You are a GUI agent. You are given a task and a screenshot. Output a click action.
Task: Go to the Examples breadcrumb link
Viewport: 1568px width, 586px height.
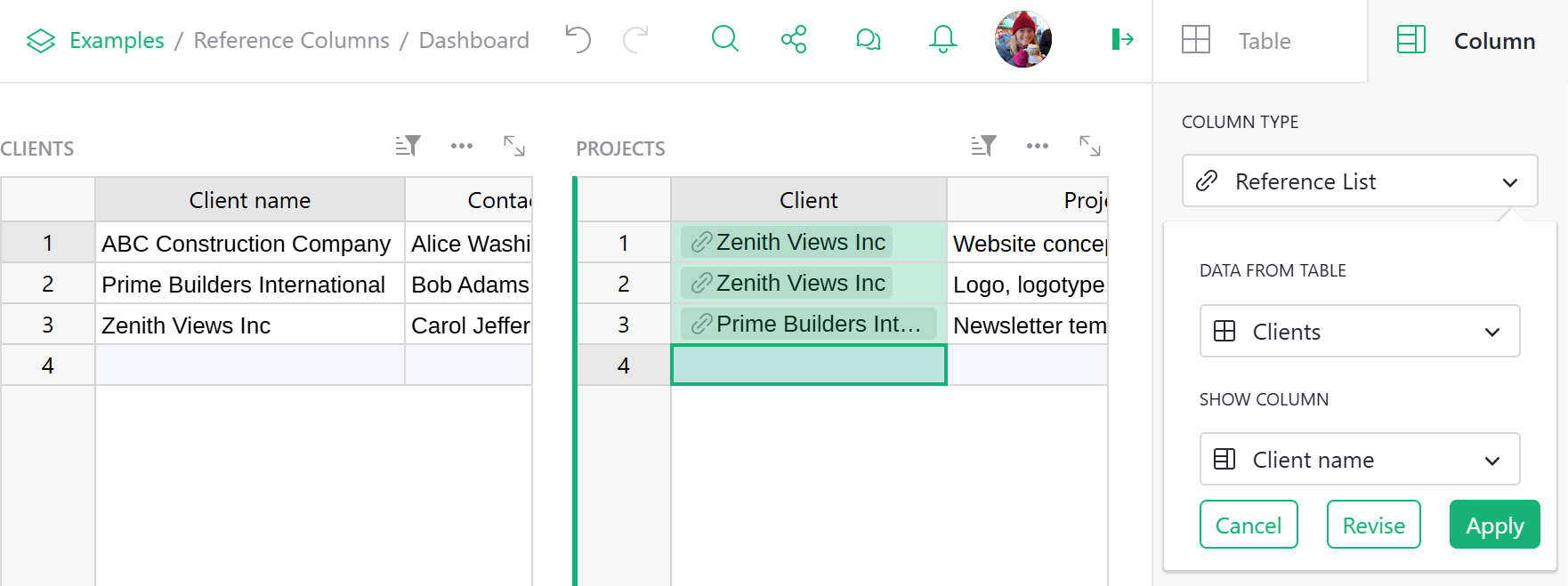(x=116, y=41)
